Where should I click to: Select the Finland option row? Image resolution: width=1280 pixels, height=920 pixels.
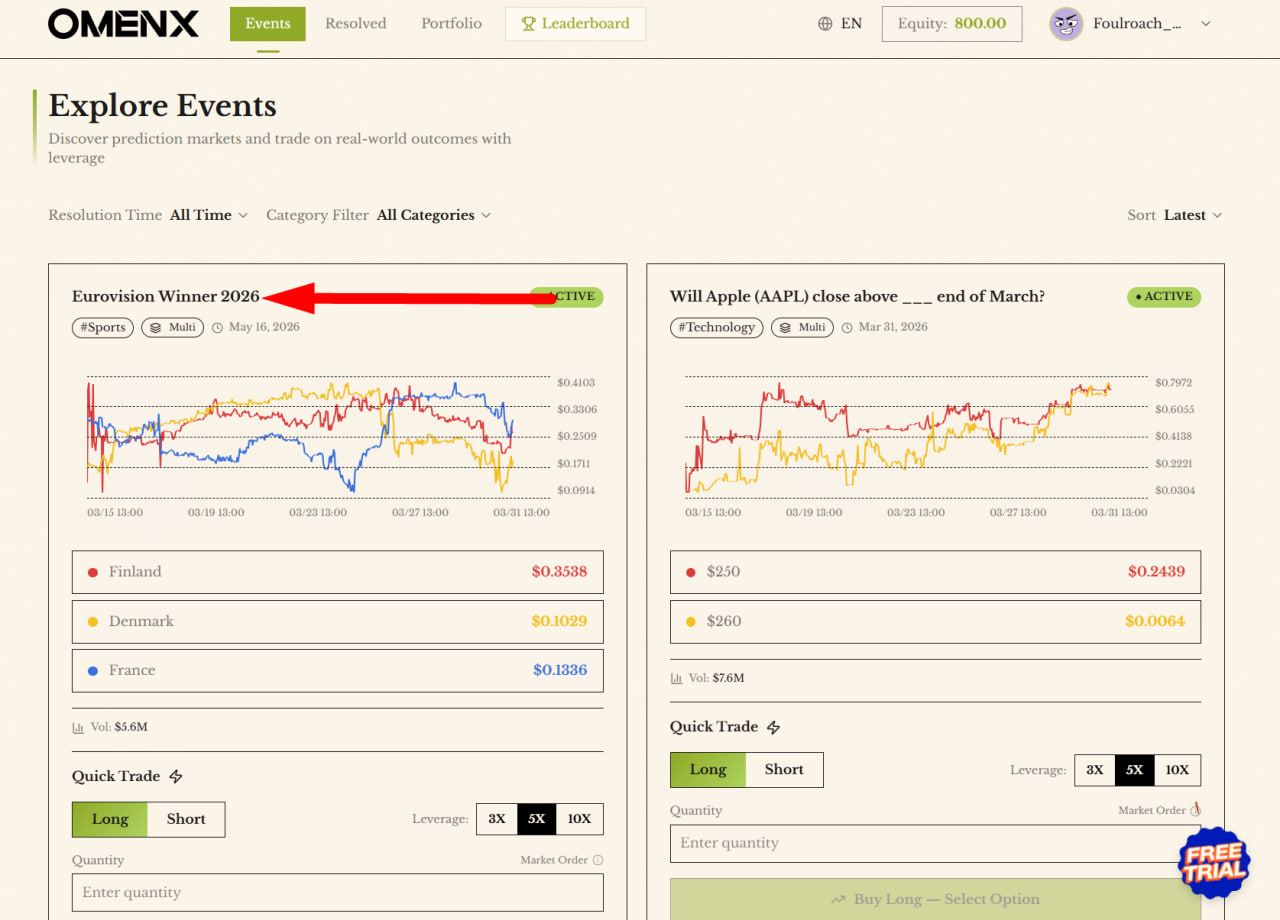[338, 572]
